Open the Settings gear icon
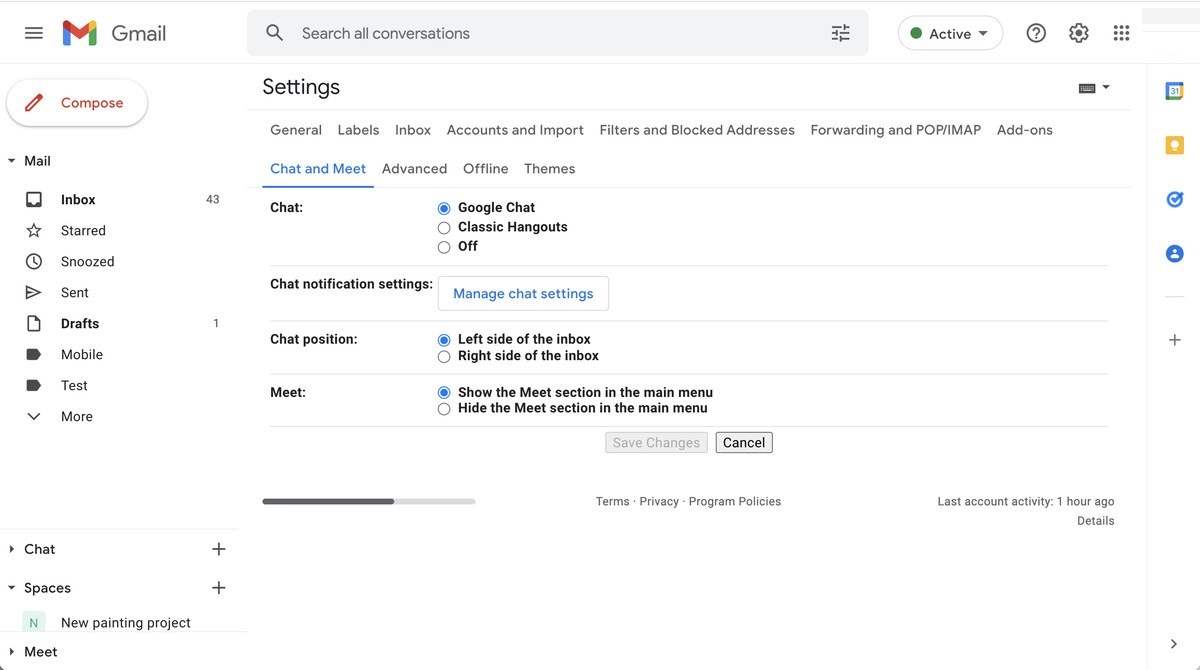 click(1078, 33)
